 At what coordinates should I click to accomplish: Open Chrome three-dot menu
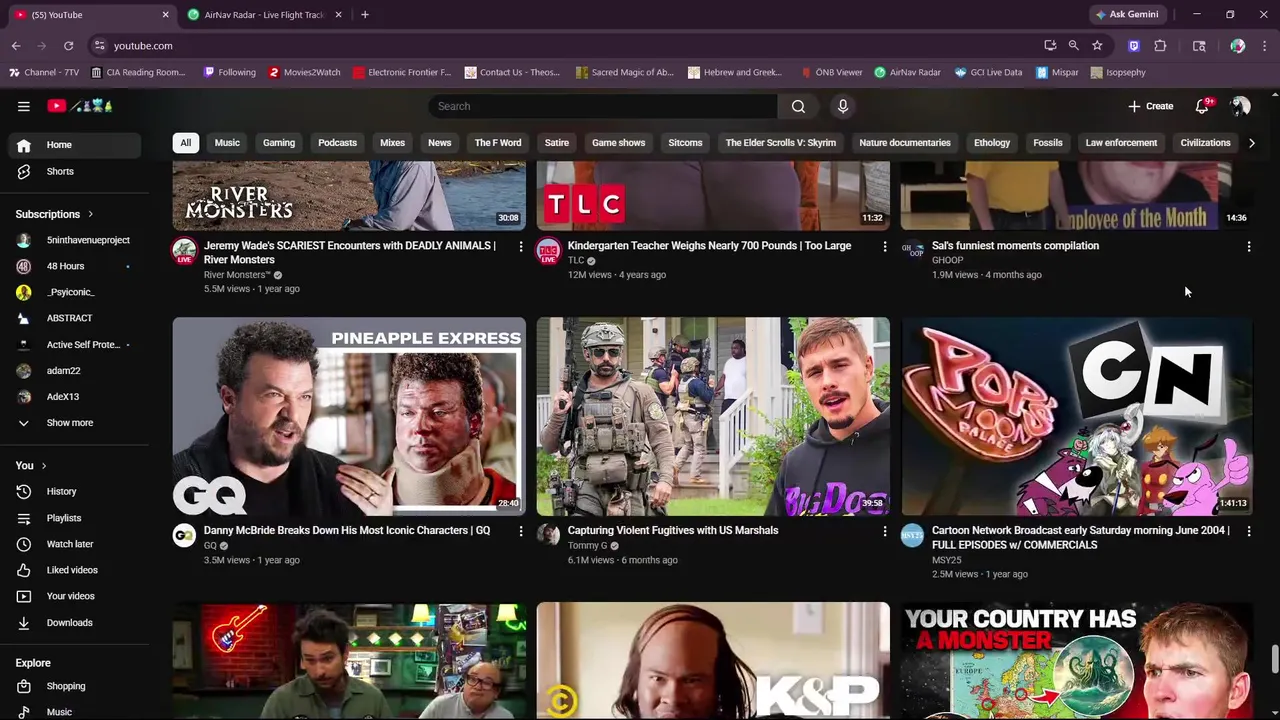tap(1265, 46)
